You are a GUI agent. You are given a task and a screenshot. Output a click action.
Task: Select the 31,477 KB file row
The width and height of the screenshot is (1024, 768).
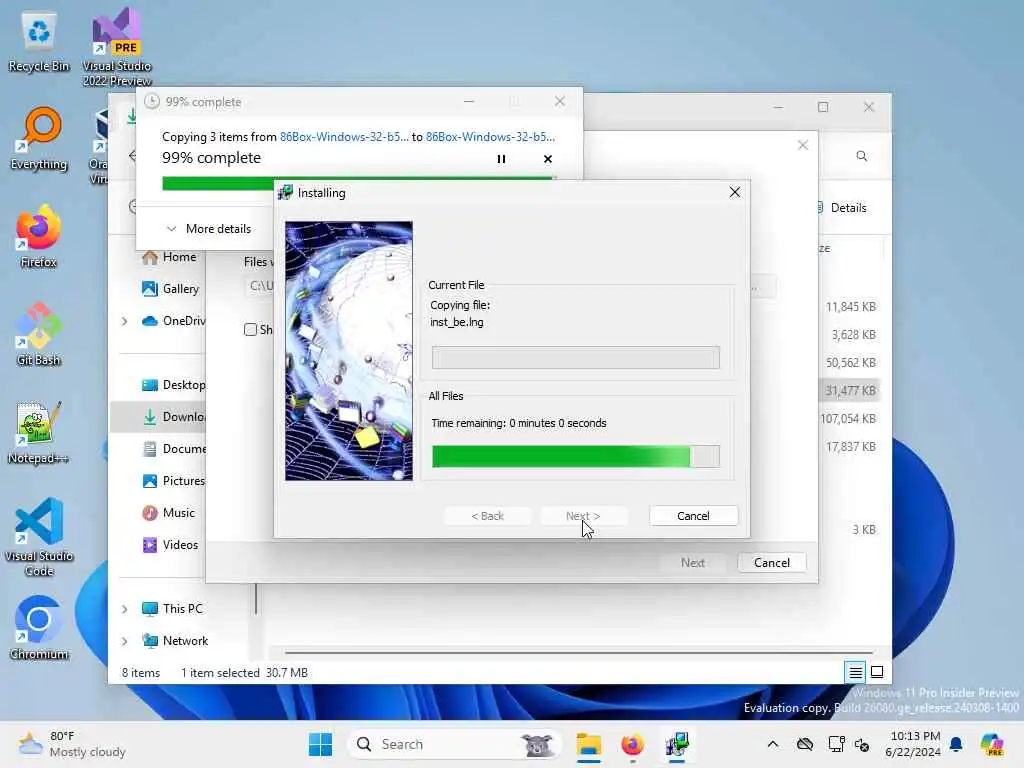click(849, 391)
